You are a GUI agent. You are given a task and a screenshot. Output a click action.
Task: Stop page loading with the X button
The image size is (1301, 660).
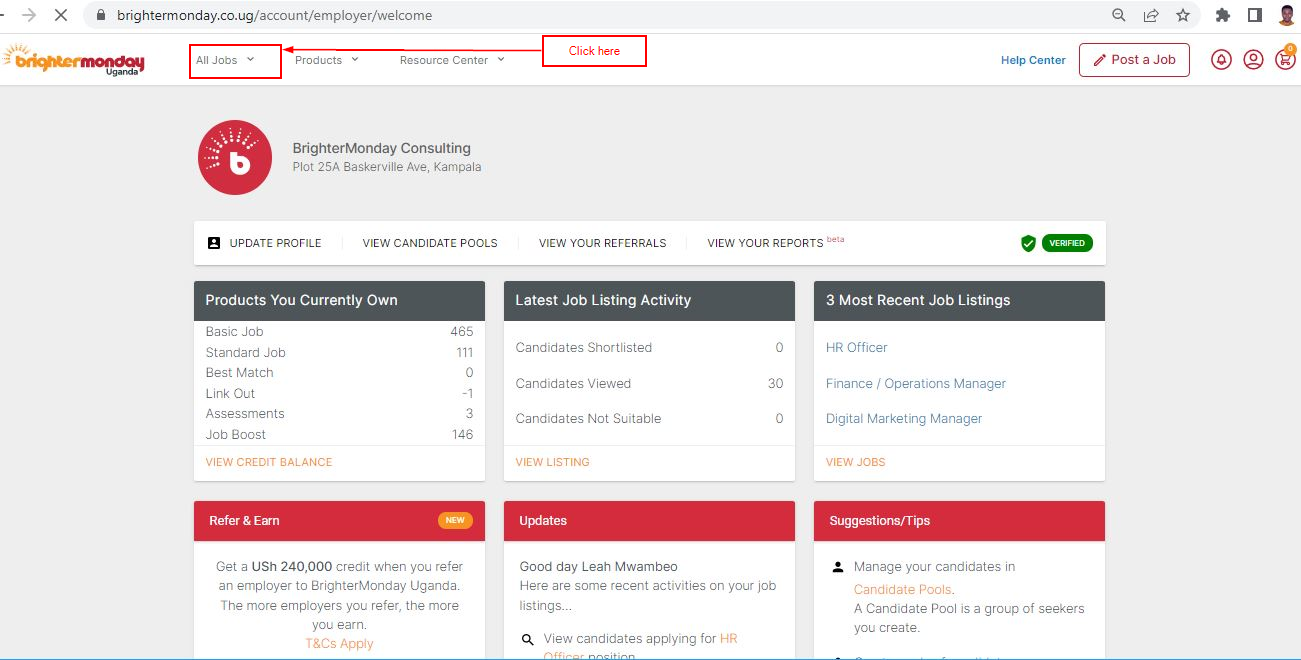(61, 15)
